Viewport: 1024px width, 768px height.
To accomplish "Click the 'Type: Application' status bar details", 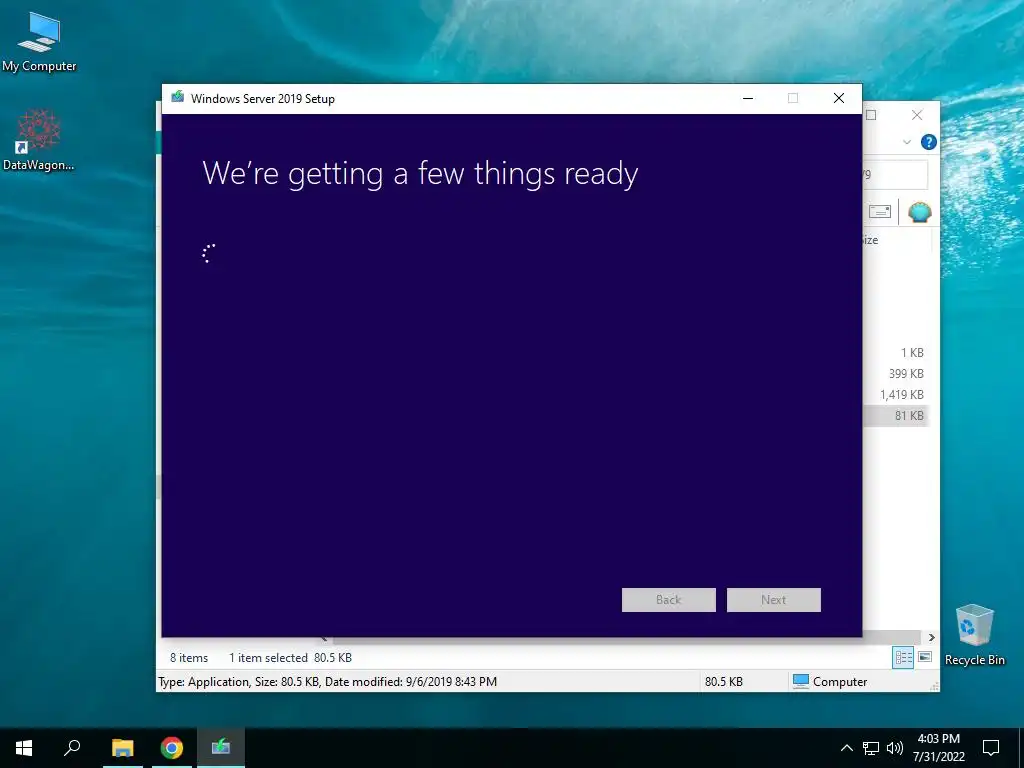I will 327,681.
